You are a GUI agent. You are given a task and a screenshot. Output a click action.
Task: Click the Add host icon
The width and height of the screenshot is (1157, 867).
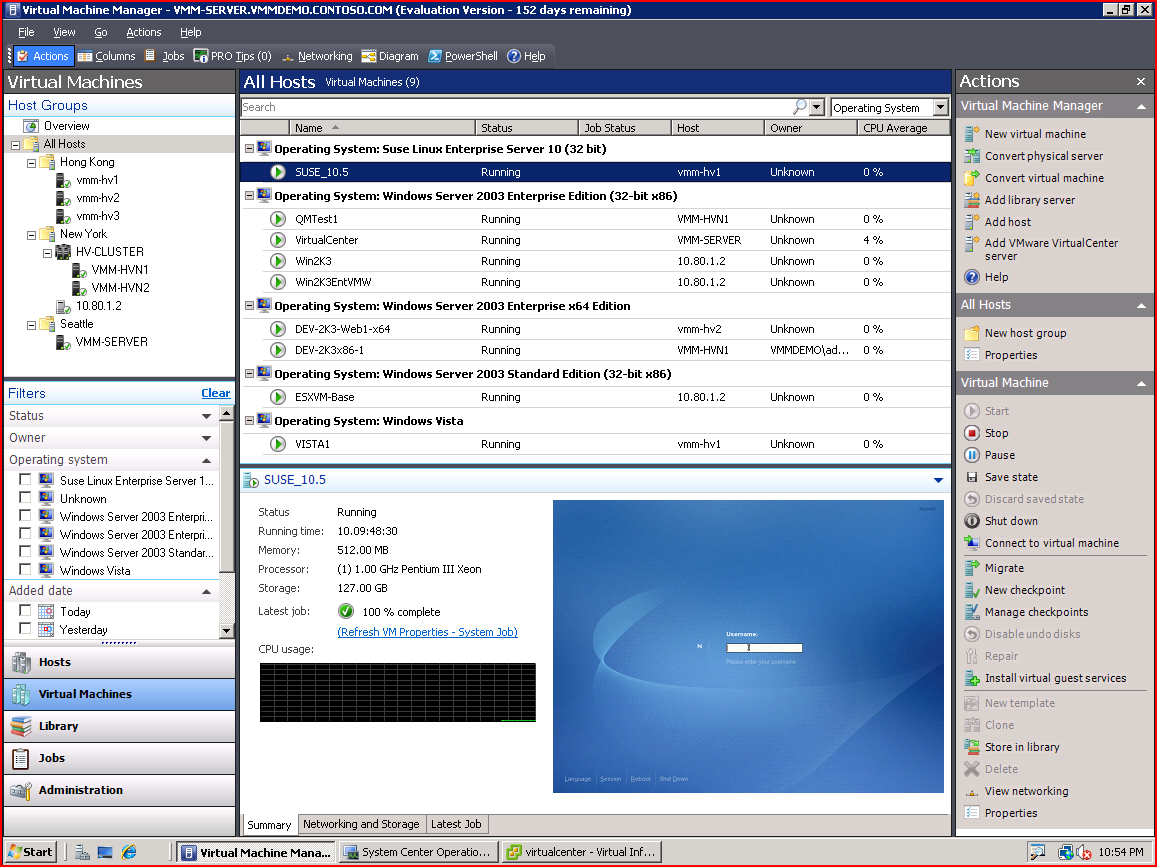click(x=972, y=221)
